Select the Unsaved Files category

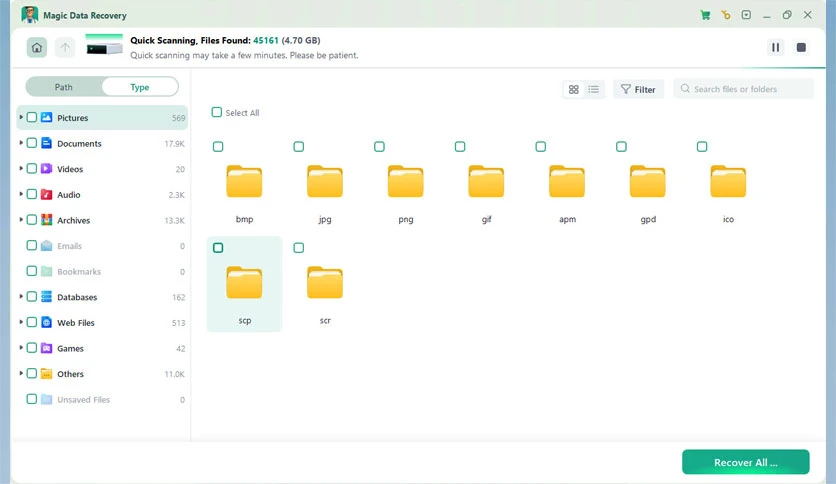pyautogui.click(x=102, y=399)
